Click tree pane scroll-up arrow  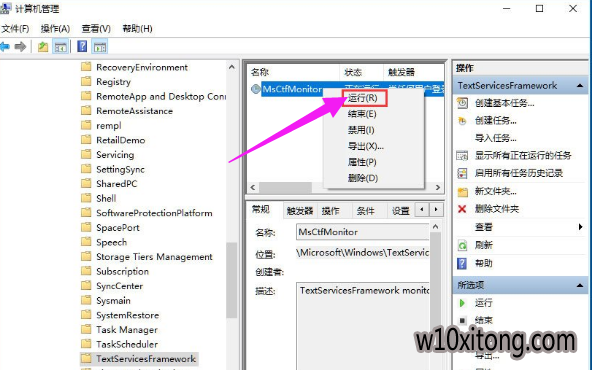pos(231,67)
